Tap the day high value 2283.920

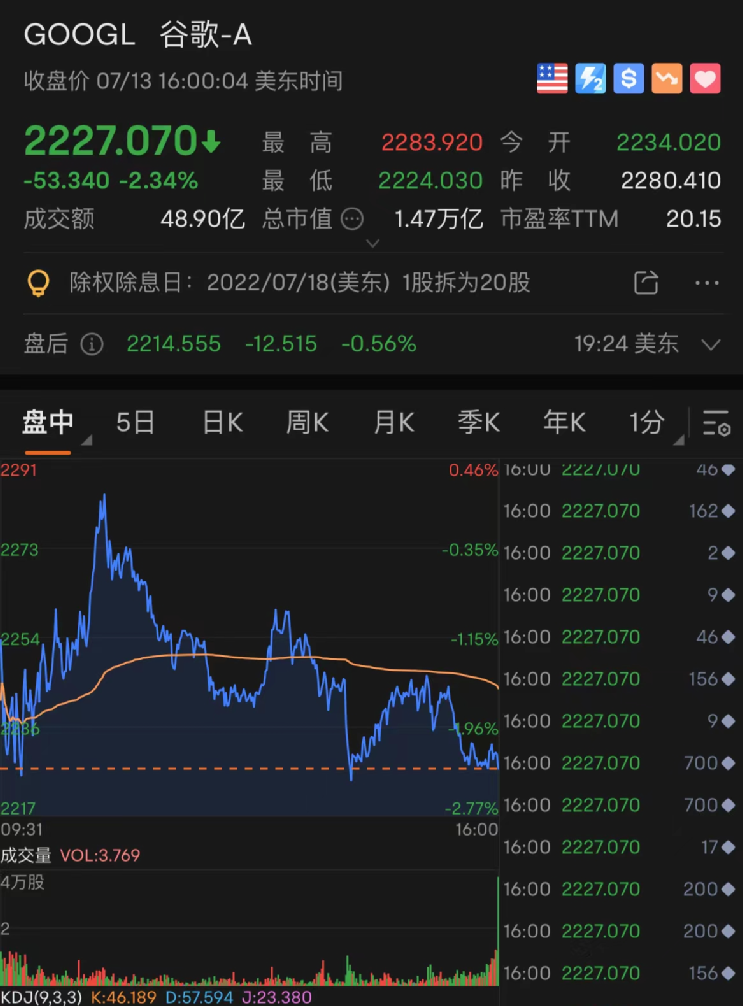432,142
